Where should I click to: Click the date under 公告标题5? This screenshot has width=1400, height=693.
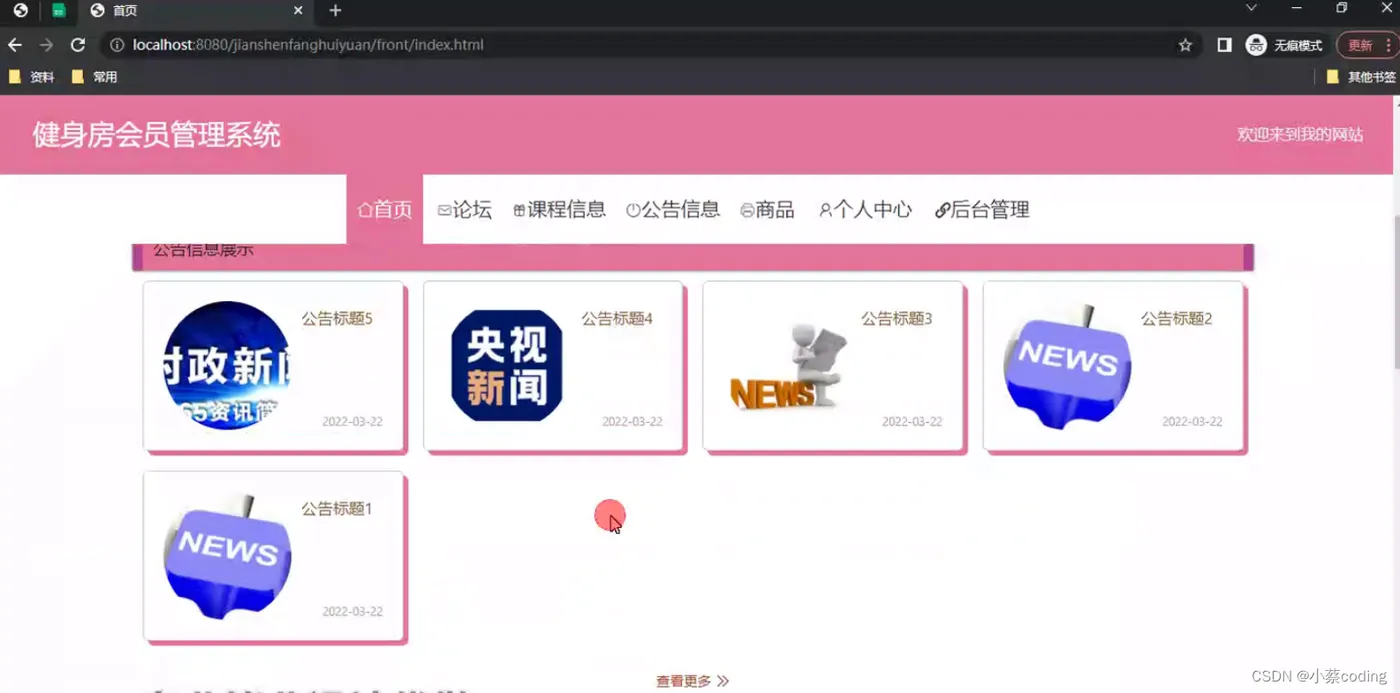point(352,422)
